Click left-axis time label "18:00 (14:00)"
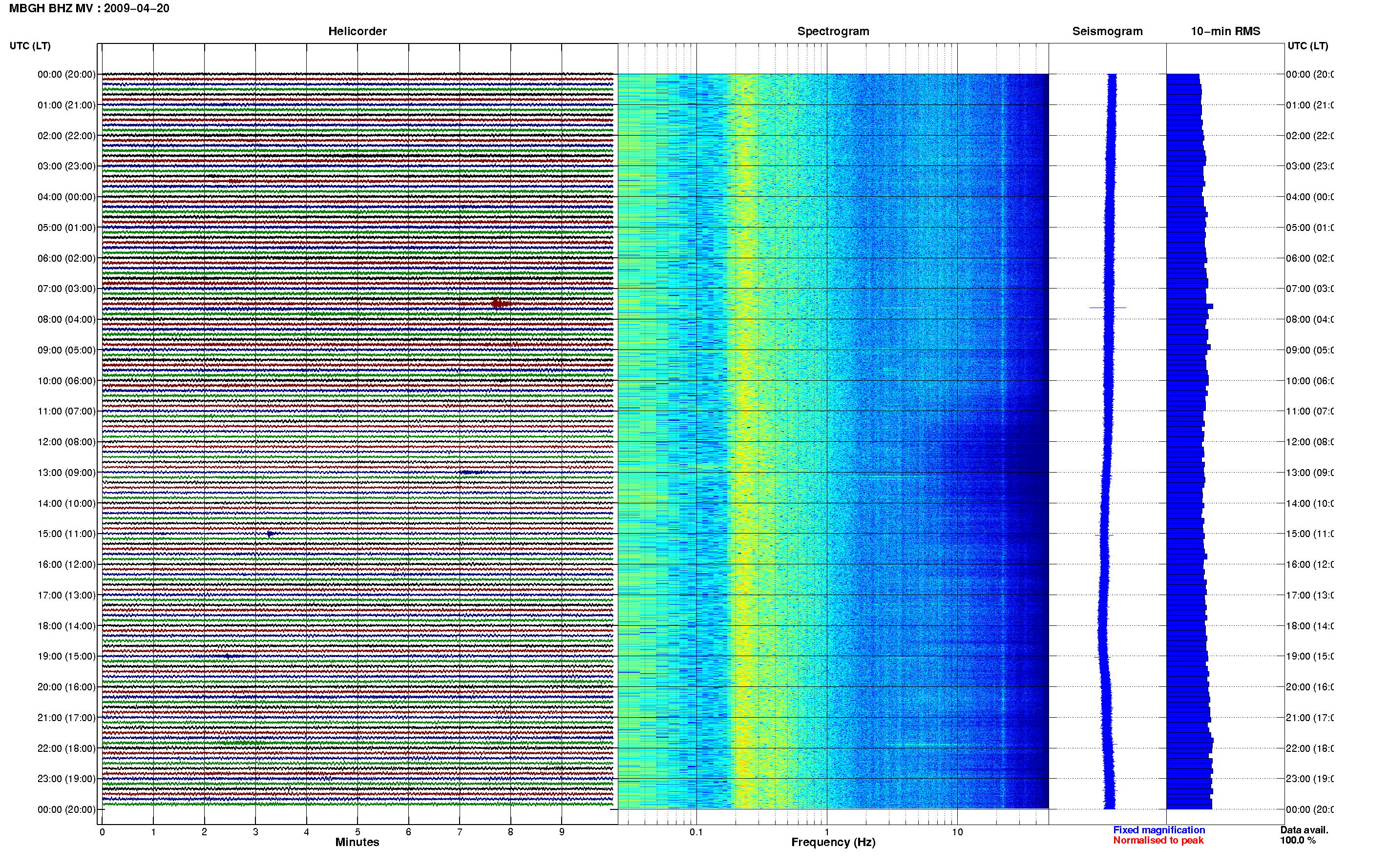This screenshot has height=868, width=1389. tap(66, 626)
